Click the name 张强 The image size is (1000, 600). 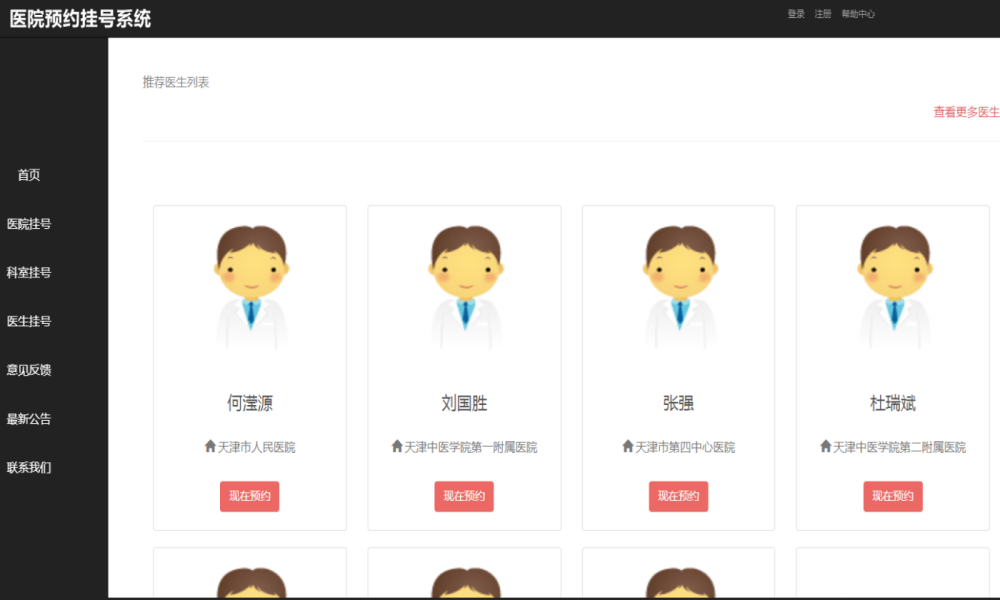[x=679, y=403]
